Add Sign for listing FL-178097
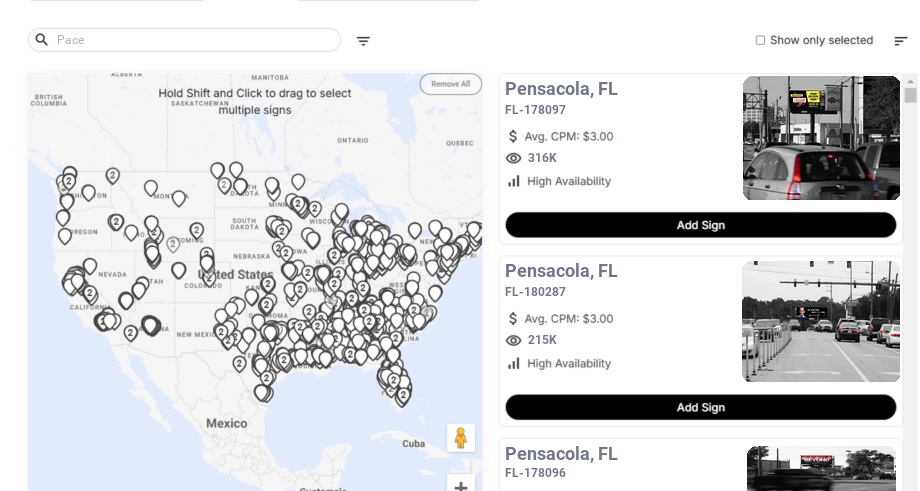Viewport: 920px width, 491px height. click(x=700, y=225)
